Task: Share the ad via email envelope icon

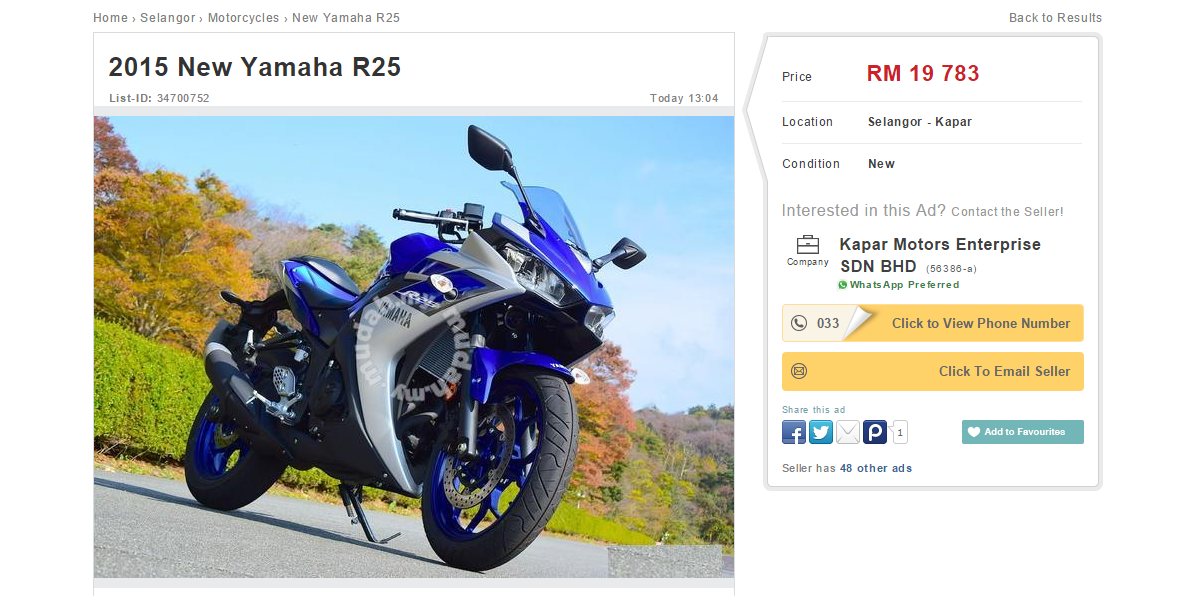Action: click(848, 432)
